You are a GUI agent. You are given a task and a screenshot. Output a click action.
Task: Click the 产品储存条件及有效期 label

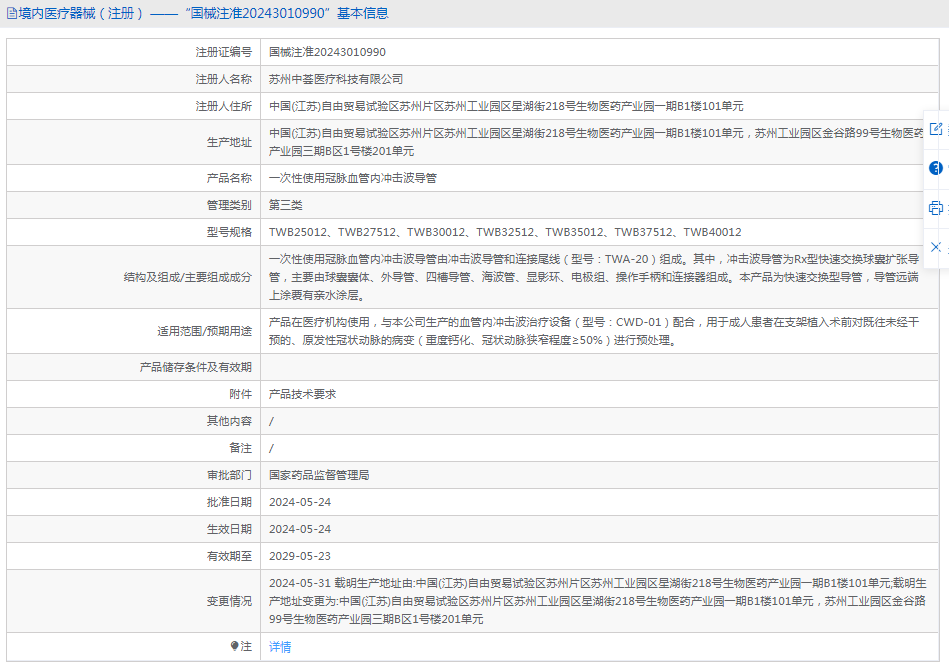coord(195,367)
